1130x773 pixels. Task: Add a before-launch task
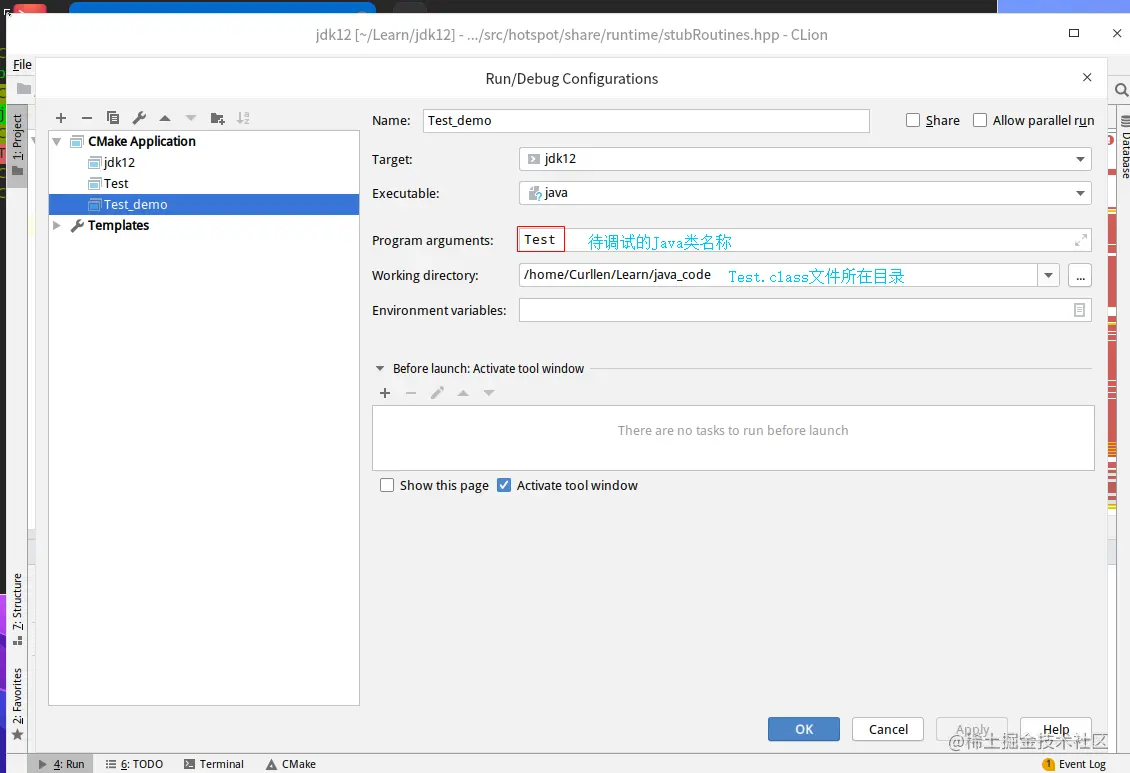click(x=385, y=393)
